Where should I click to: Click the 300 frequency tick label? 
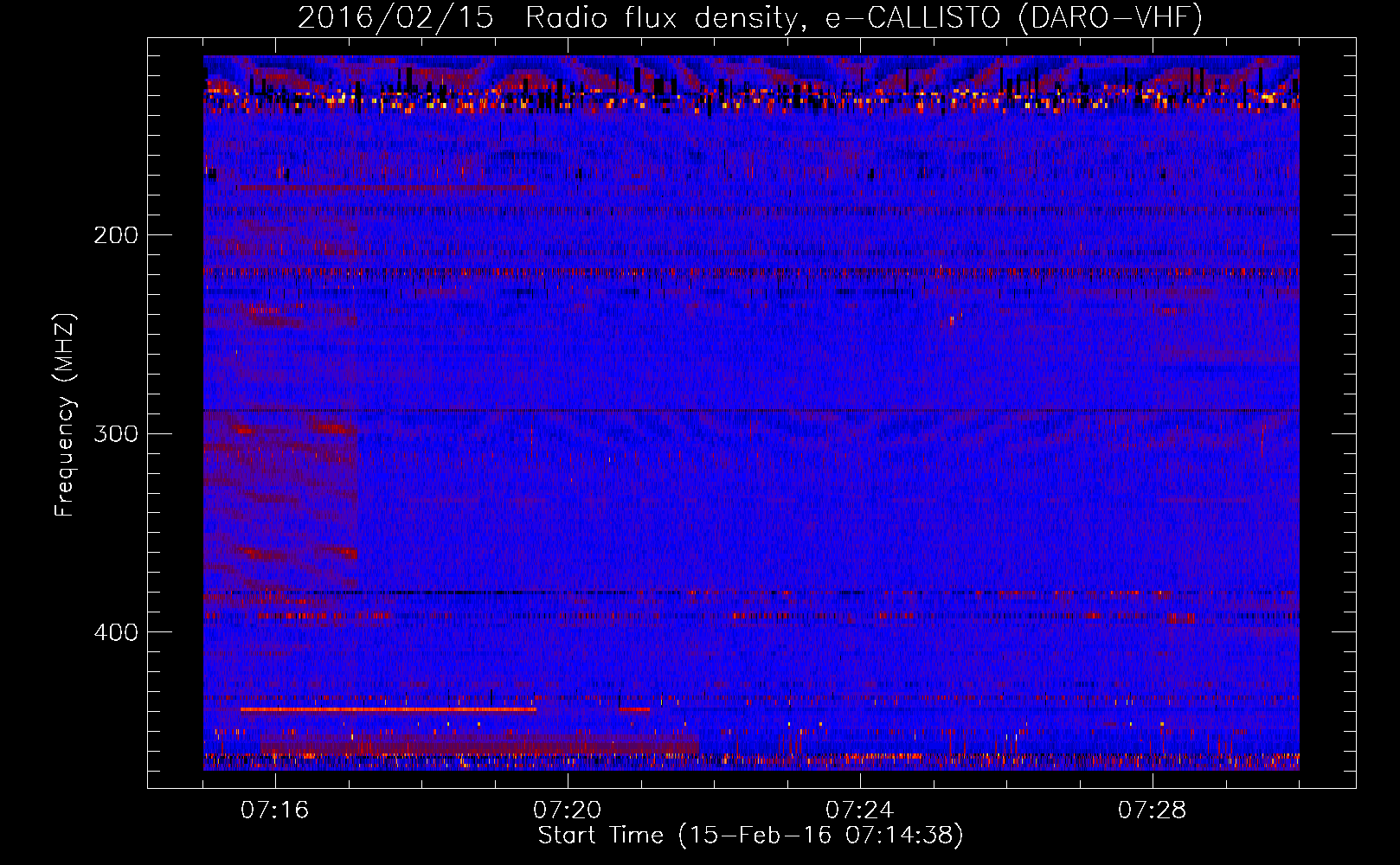coord(116,433)
